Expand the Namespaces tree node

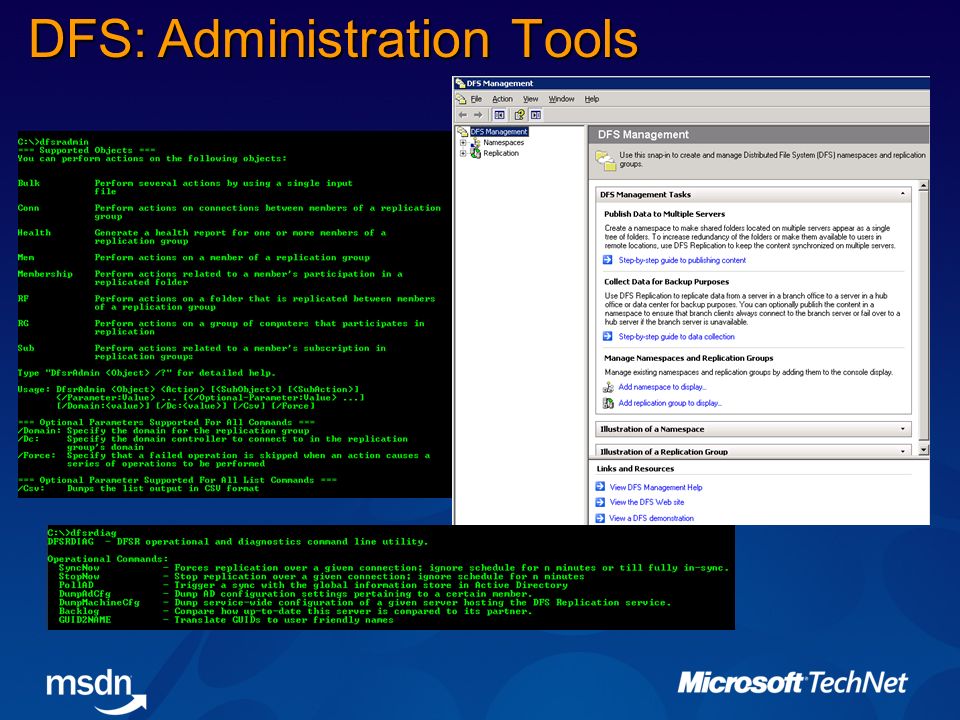[463, 143]
